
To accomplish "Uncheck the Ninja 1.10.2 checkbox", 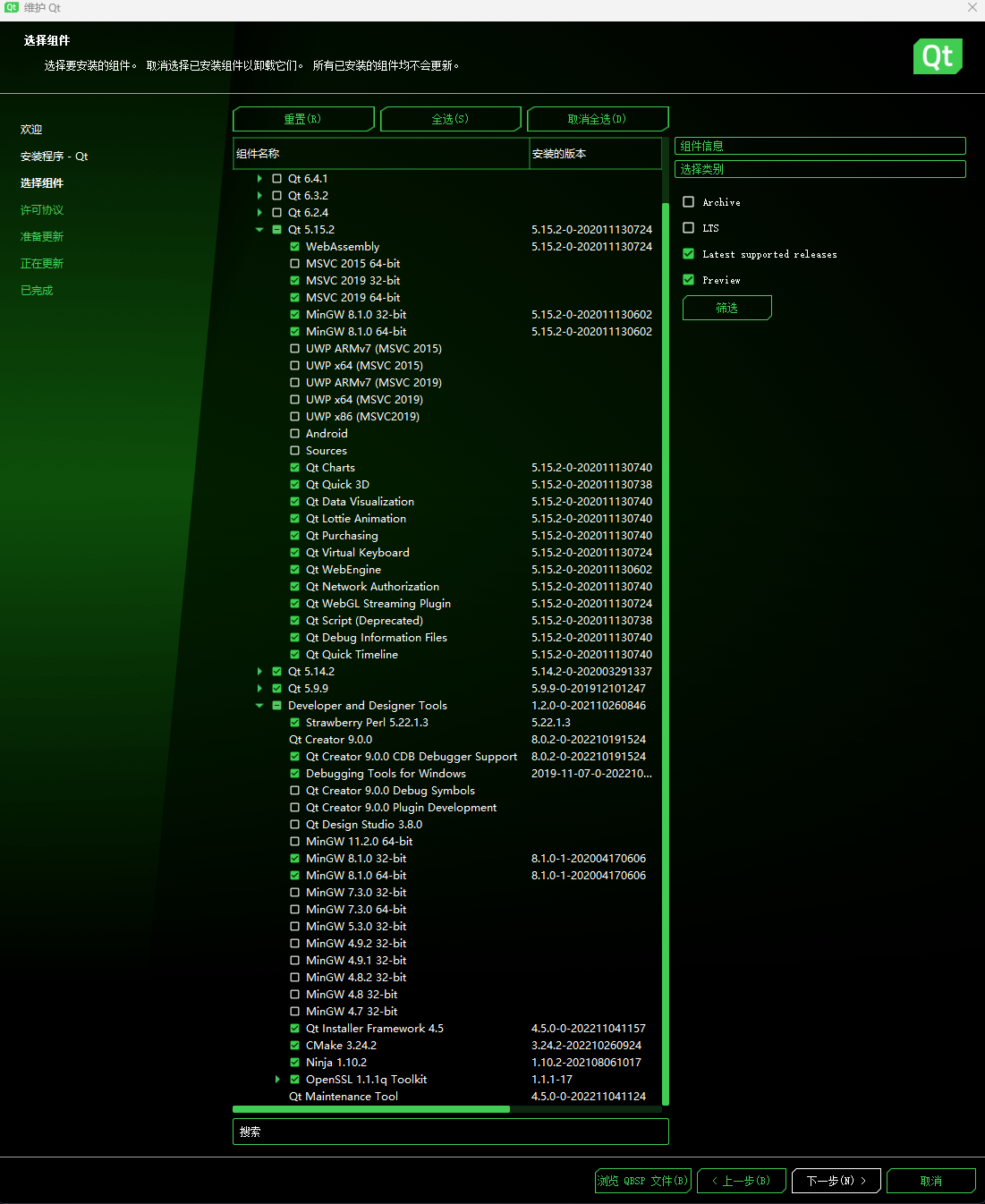I will coord(295,1063).
